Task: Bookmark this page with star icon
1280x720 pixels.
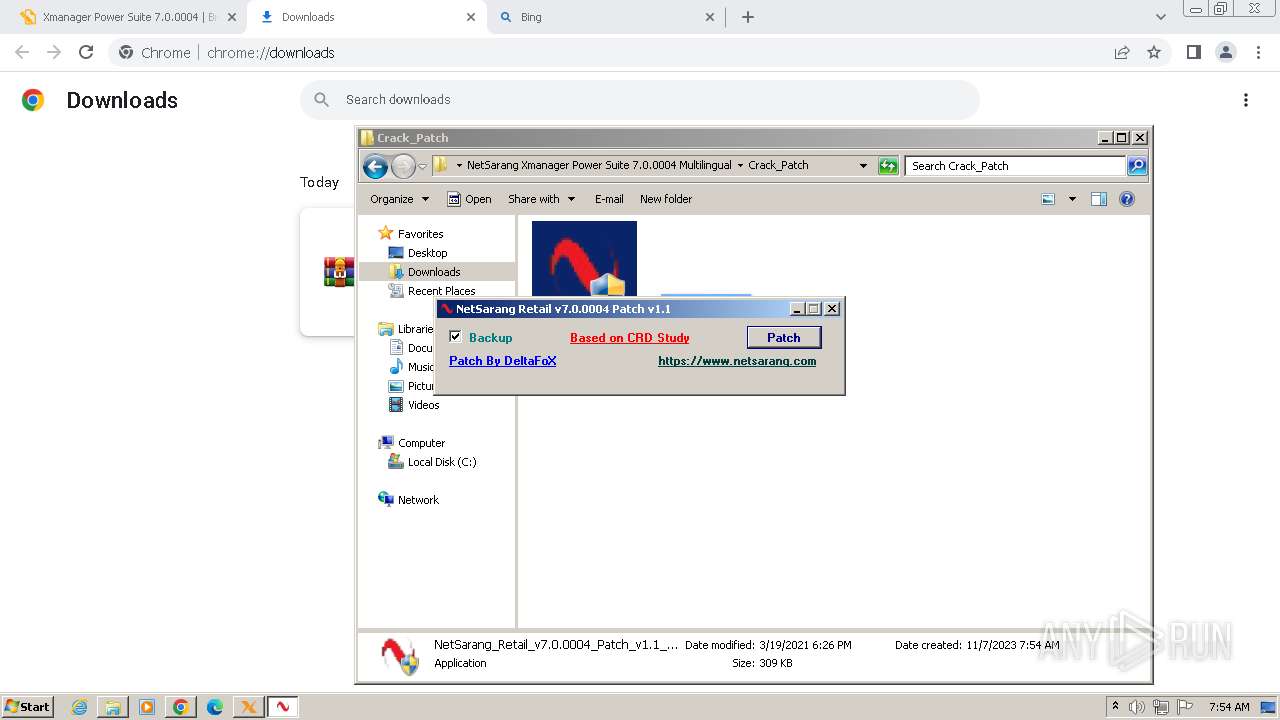Action: [x=1154, y=52]
